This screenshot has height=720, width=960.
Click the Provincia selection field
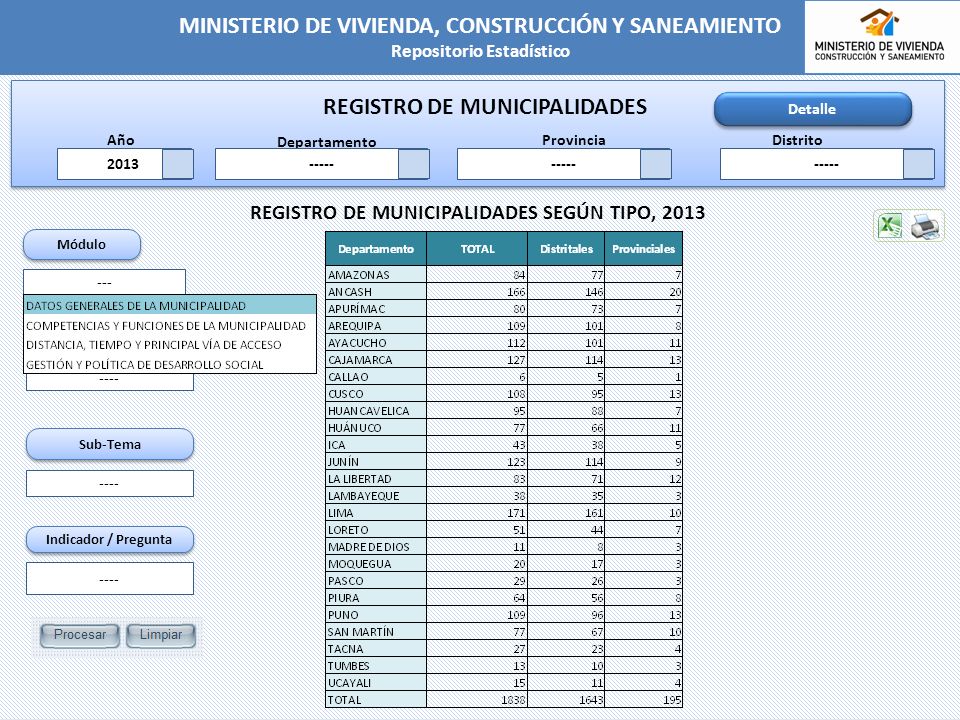point(549,164)
